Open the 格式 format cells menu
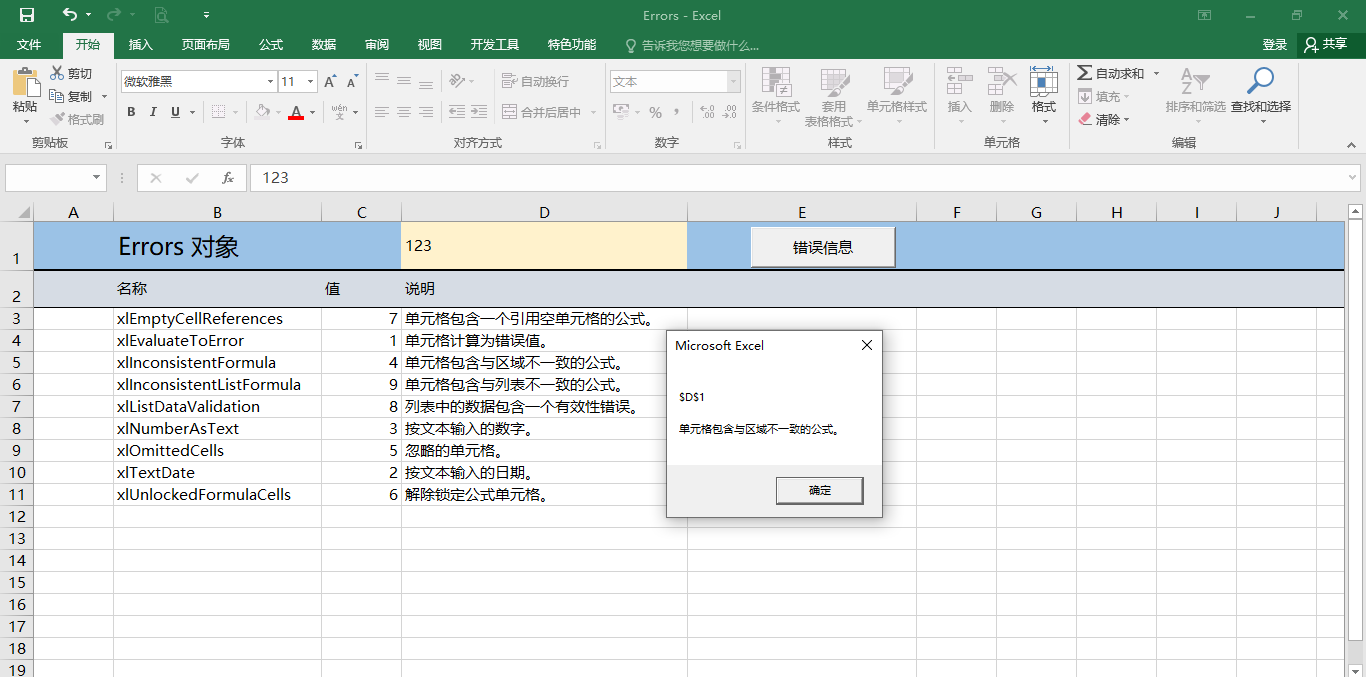 click(1043, 96)
